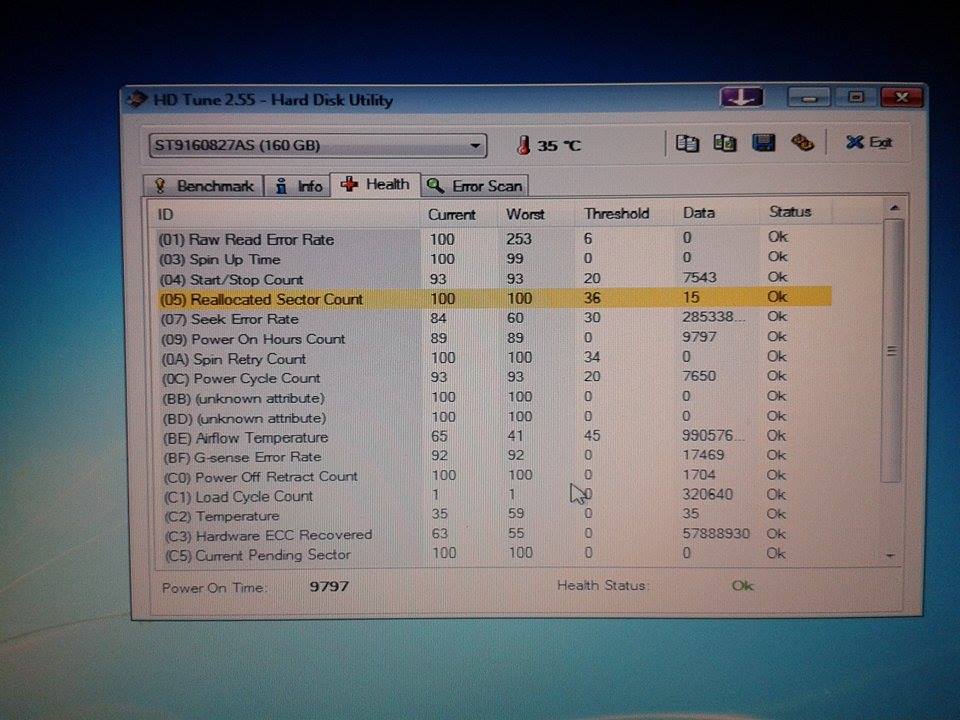Open the HD Tune options icon

tap(802, 143)
